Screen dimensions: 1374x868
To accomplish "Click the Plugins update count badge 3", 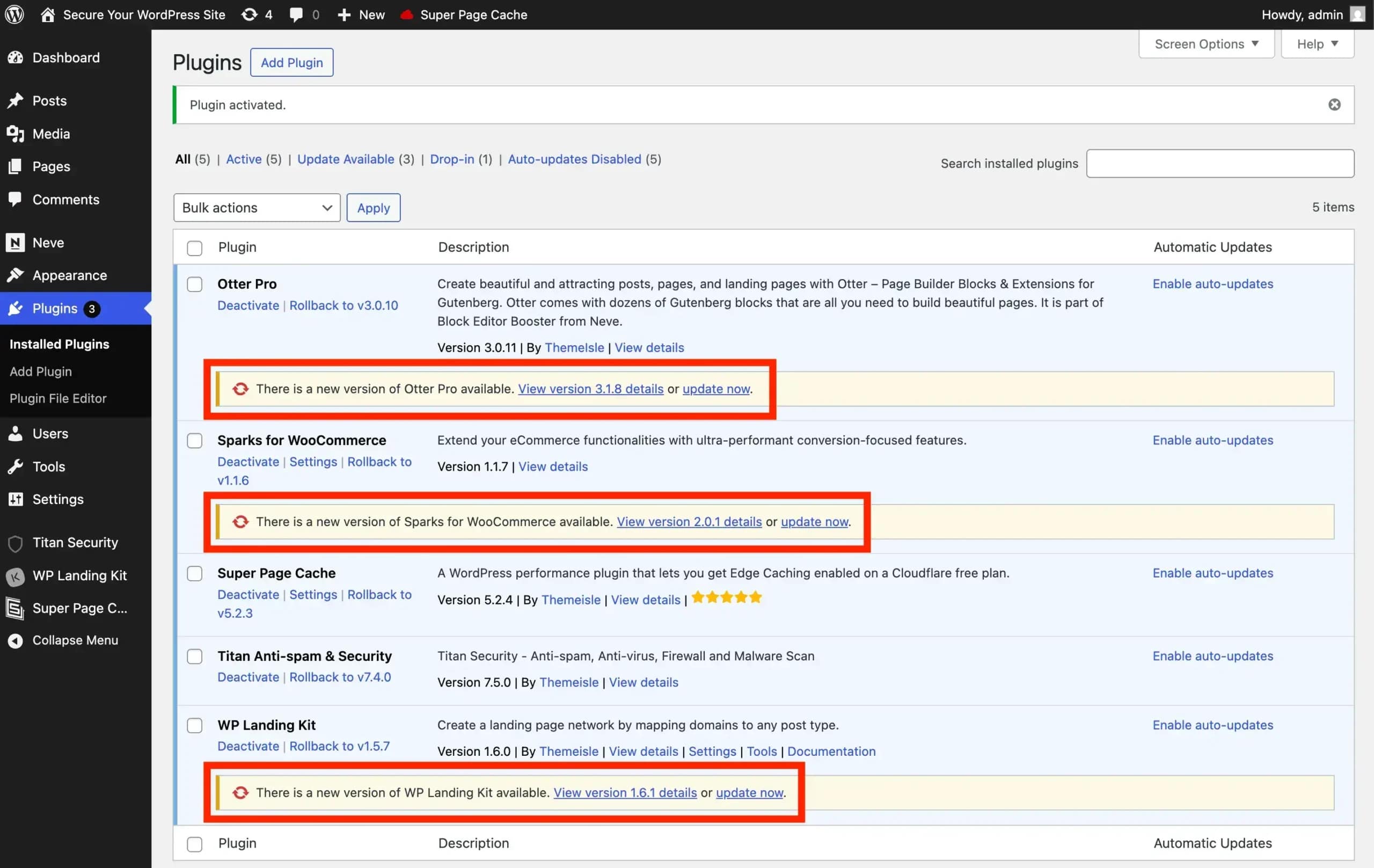I will tap(92, 309).
